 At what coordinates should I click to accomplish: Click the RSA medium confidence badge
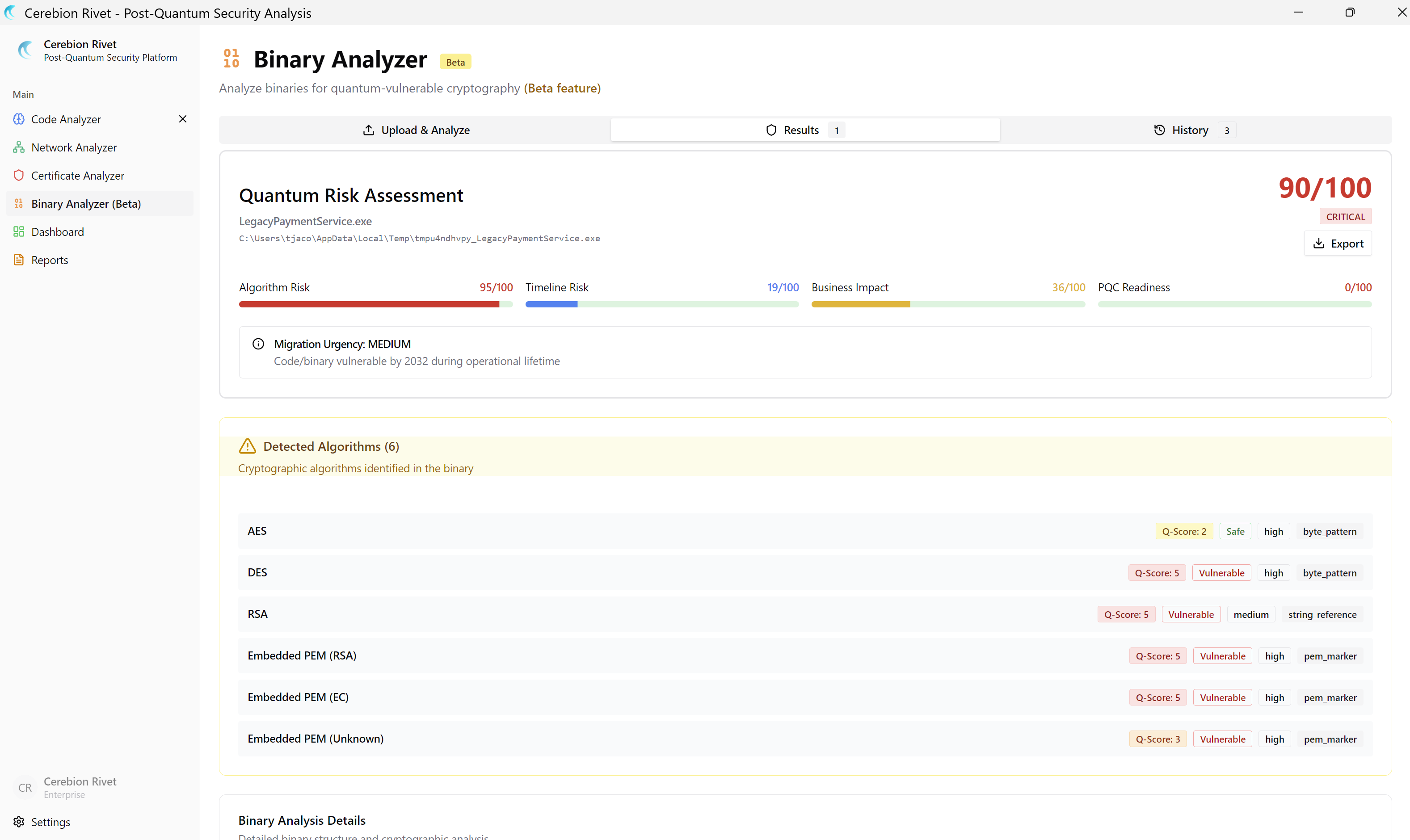pyautogui.click(x=1250, y=614)
